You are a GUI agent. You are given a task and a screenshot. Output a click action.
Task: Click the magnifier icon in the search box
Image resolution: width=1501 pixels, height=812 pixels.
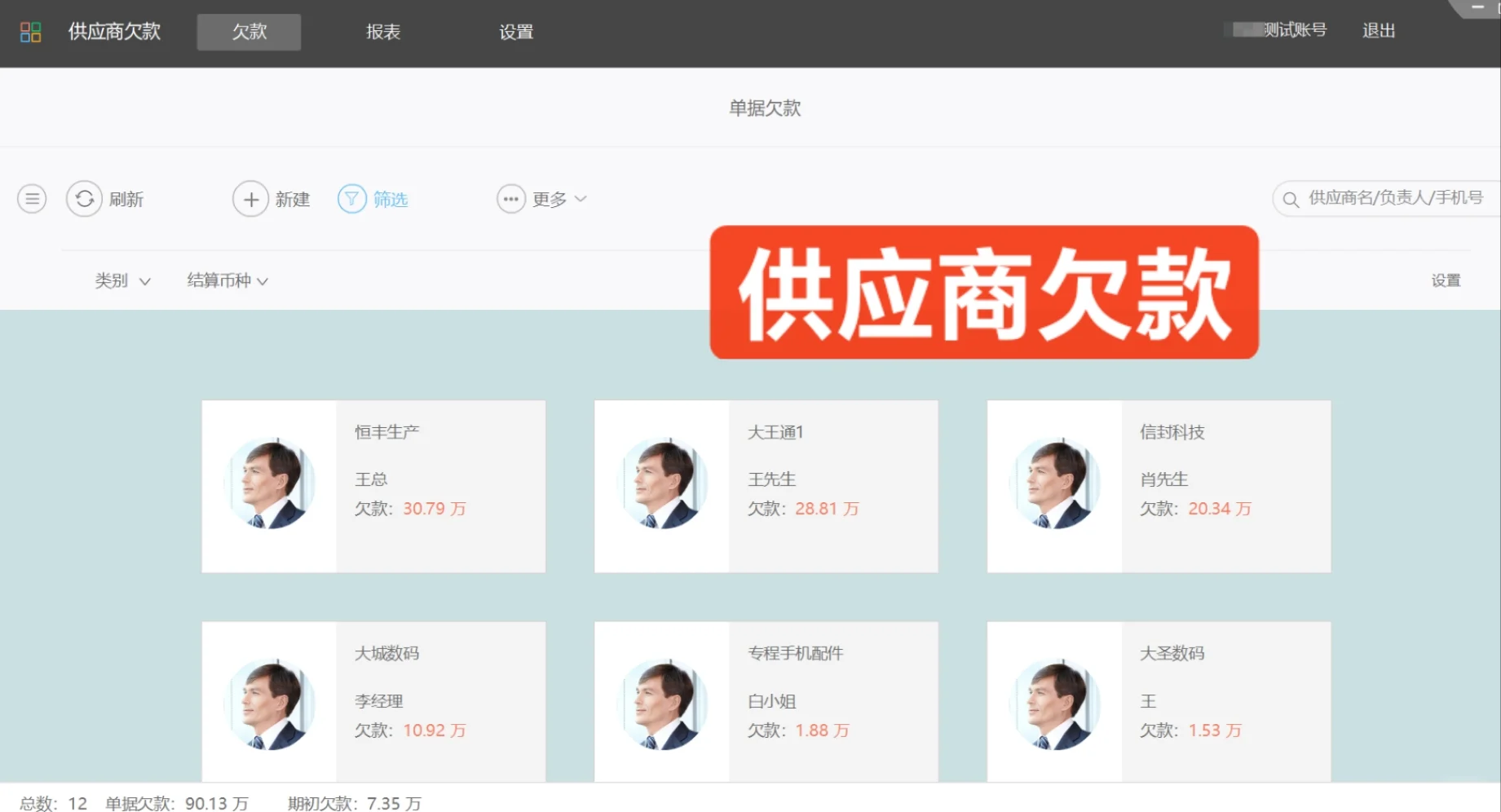tap(1291, 198)
